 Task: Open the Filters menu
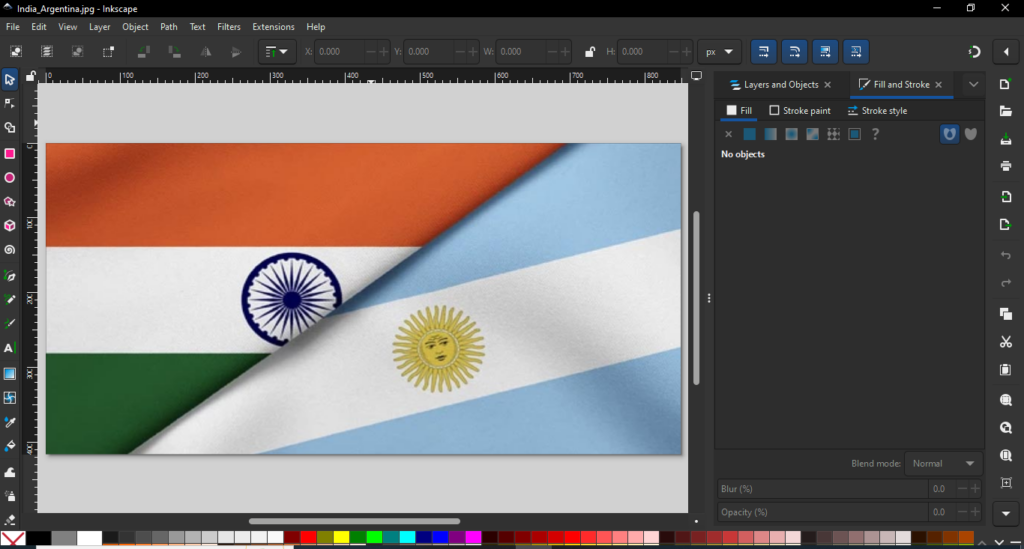click(229, 27)
